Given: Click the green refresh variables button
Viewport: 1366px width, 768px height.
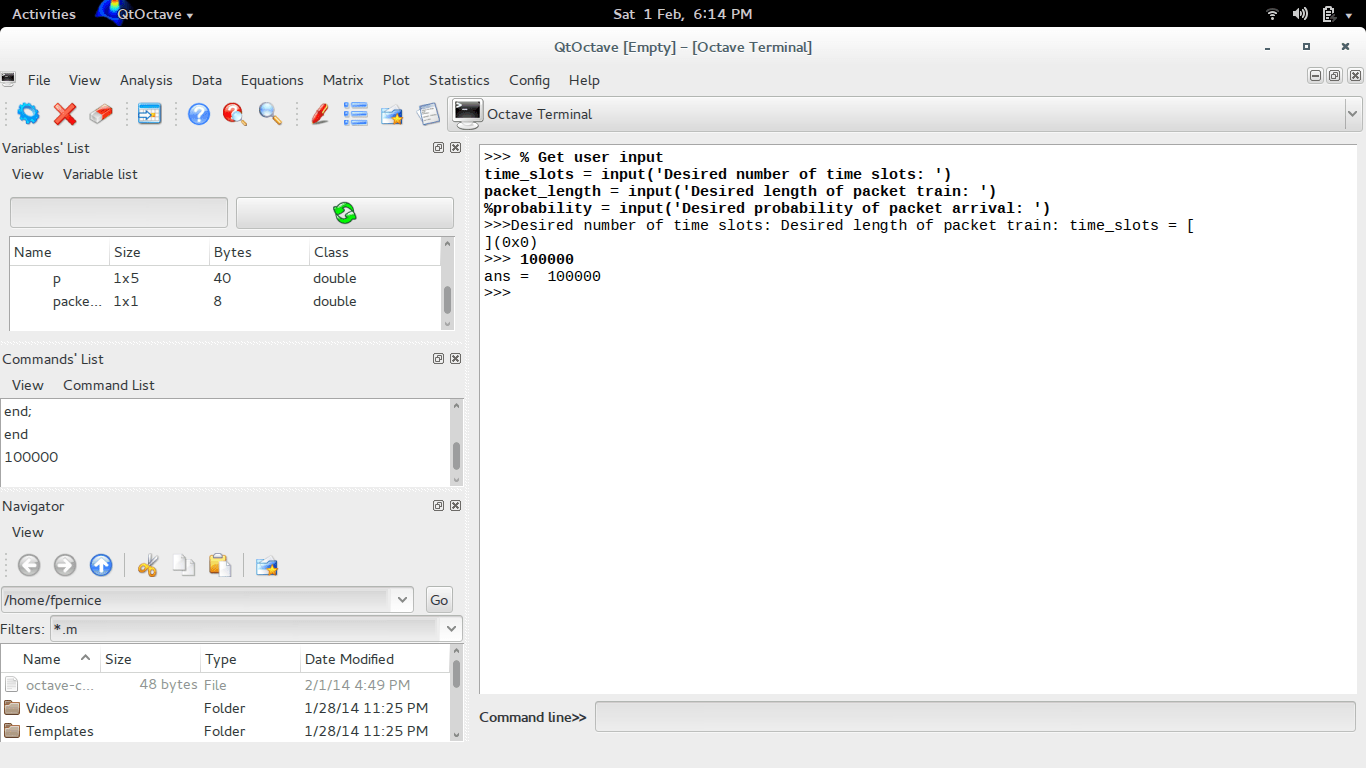Looking at the screenshot, I should [x=345, y=212].
